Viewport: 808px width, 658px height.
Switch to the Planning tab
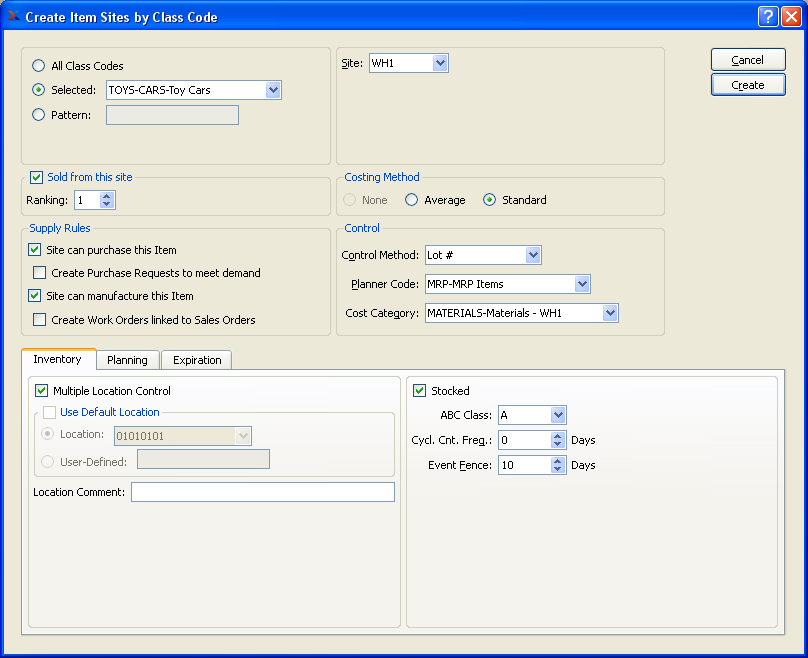pos(127,360)
